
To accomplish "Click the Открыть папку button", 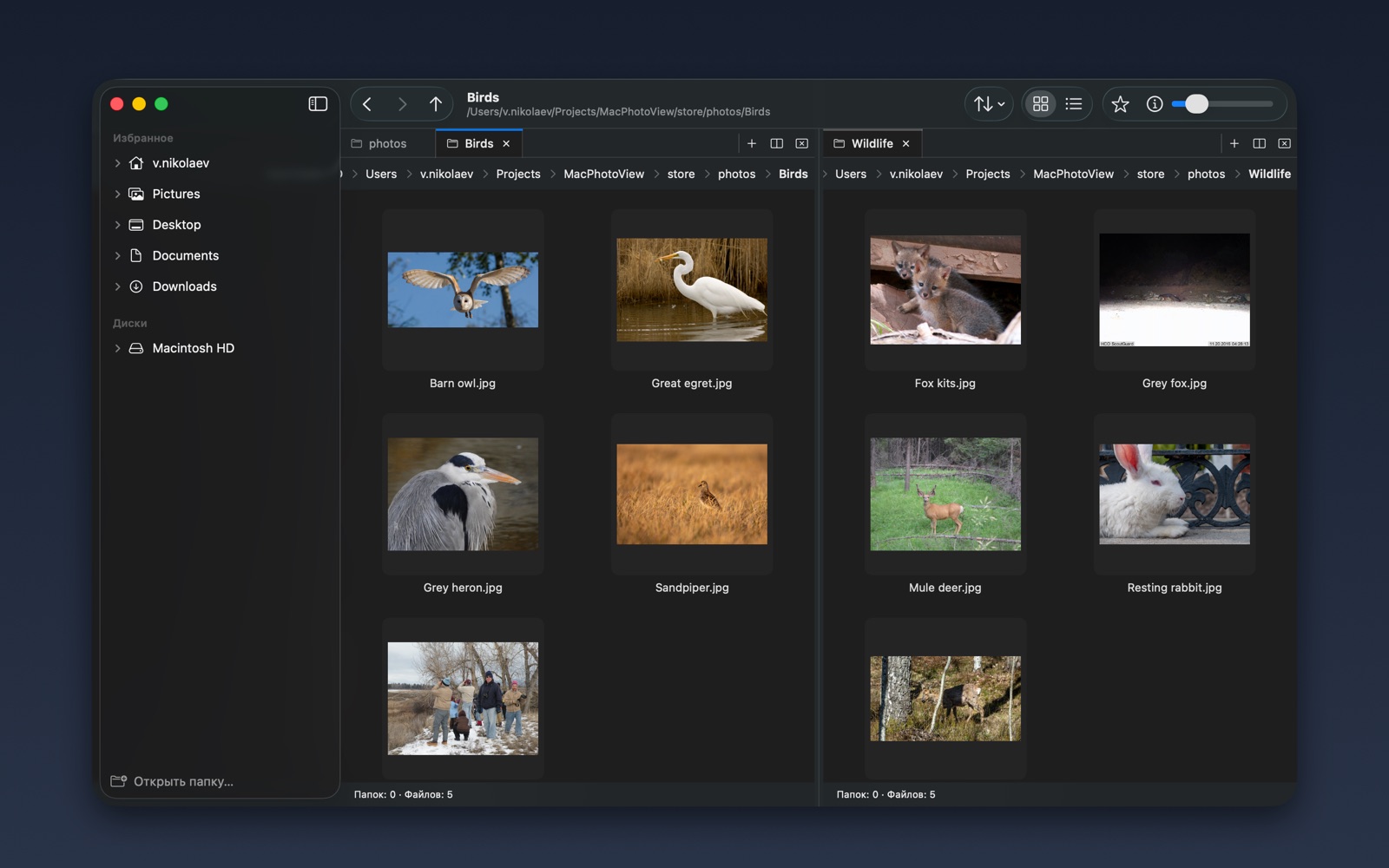I will click(x=172, y=781).
